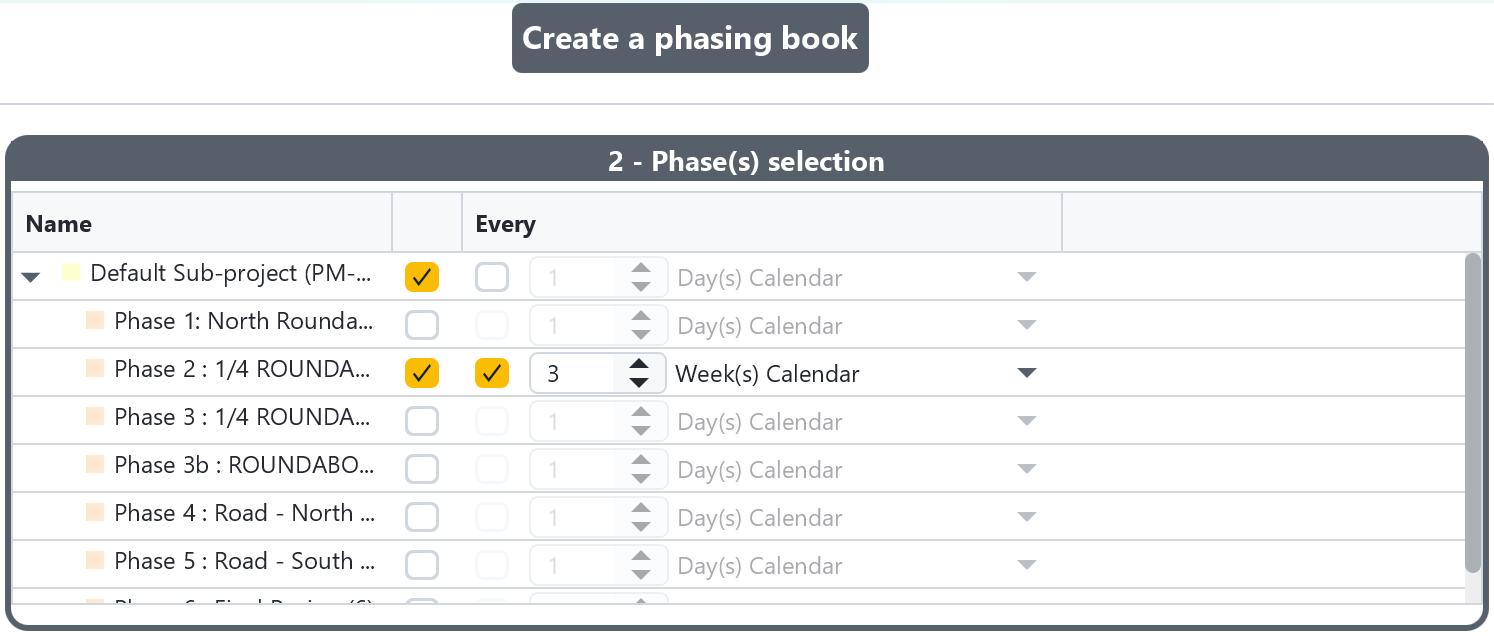The width and height of the screenshot is (1494, 636).
Task: Check the Phase 1: North Roundabout checkbox
Action: (x=422, y=325)
